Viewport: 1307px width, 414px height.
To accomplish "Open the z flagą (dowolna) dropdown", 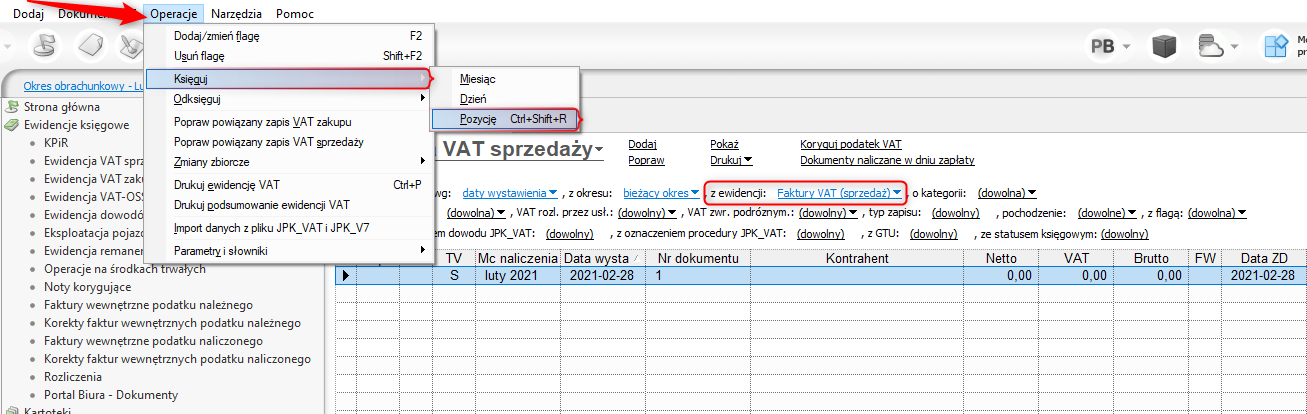I will [1218, 212].
